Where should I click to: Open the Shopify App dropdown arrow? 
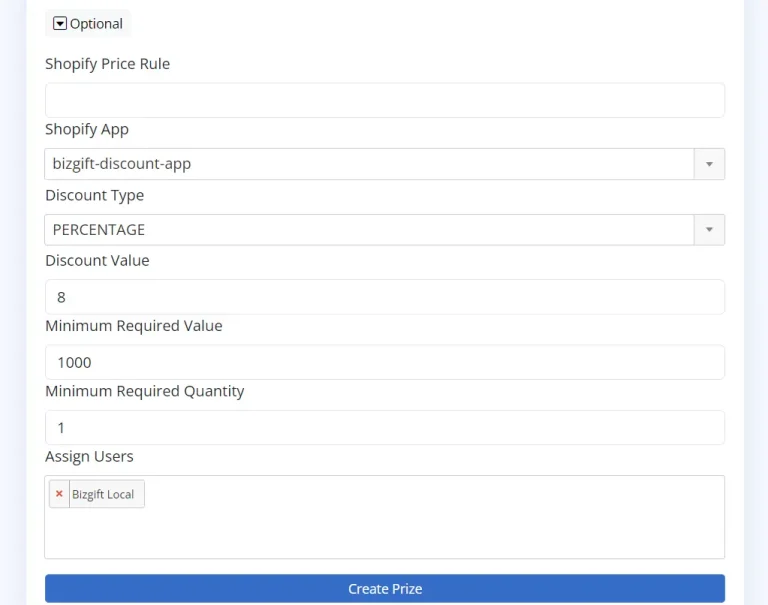click(709, 164)
